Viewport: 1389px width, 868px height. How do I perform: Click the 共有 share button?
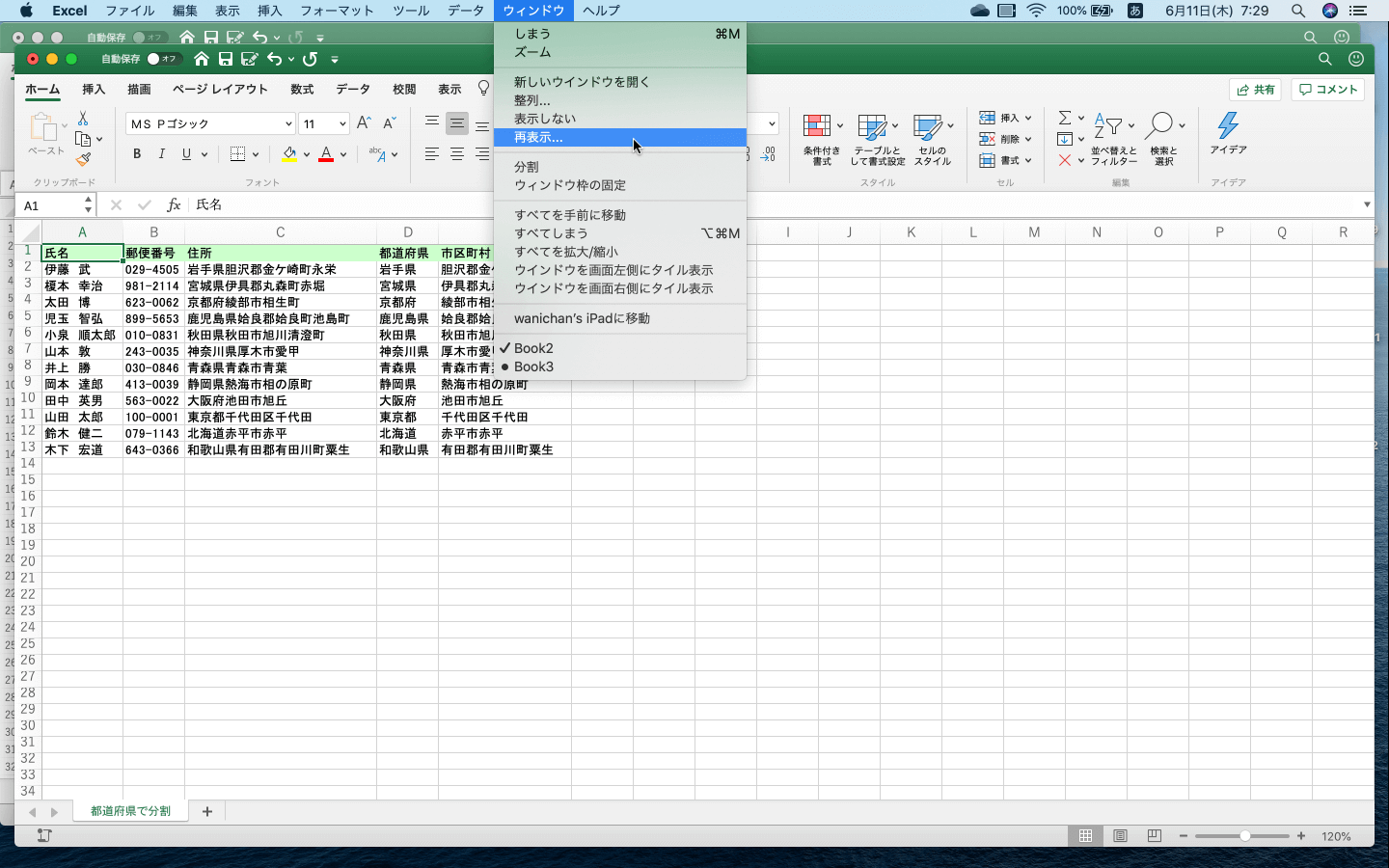[x=1255, y=89]
